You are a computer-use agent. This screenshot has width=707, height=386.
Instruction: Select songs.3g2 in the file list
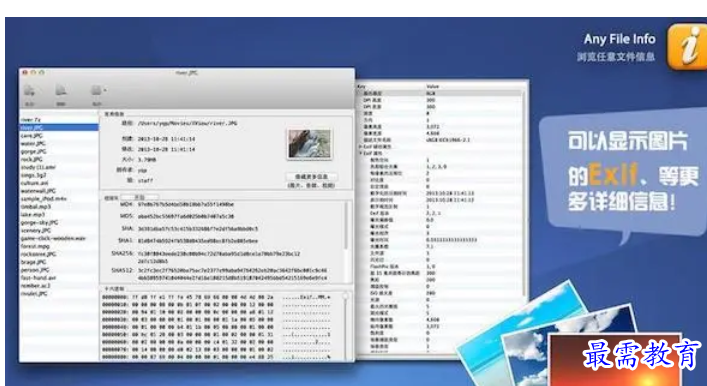click(33, 175)
